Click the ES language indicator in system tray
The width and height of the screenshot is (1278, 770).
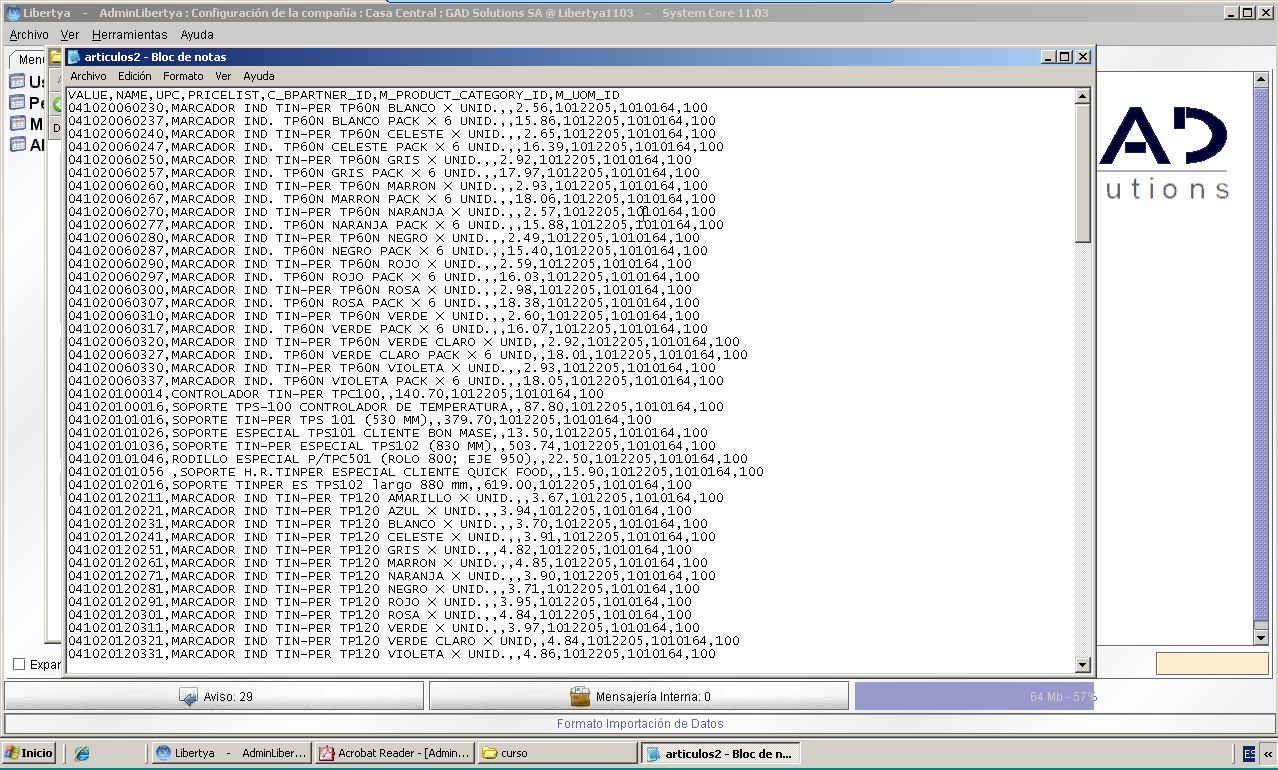click(1250, 753)
